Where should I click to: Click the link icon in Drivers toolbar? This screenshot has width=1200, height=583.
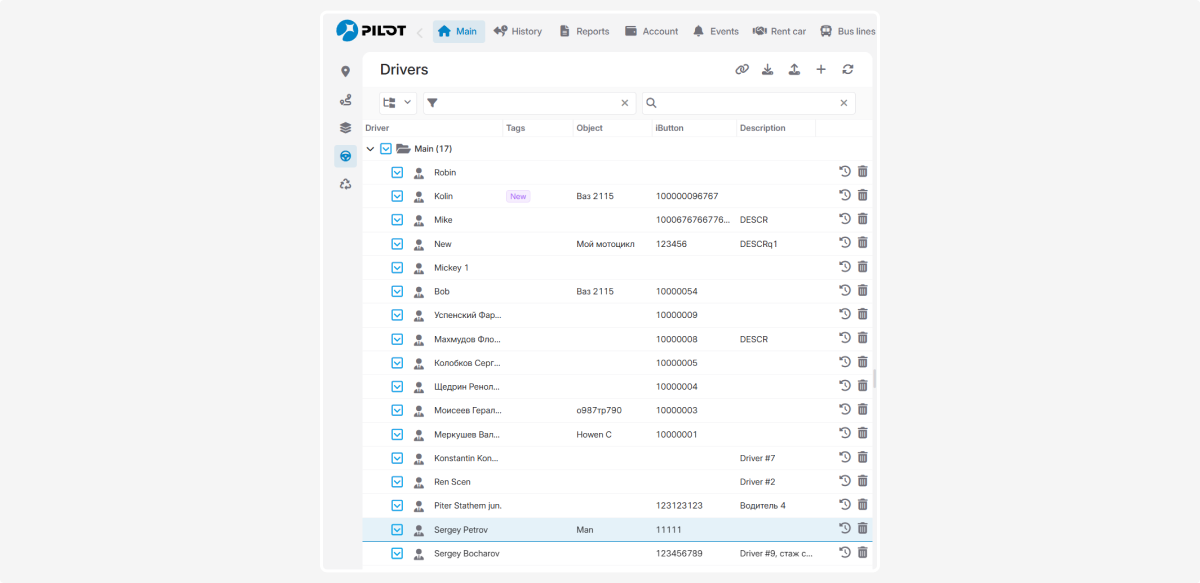pyautogui.click(x=741, y=70)
